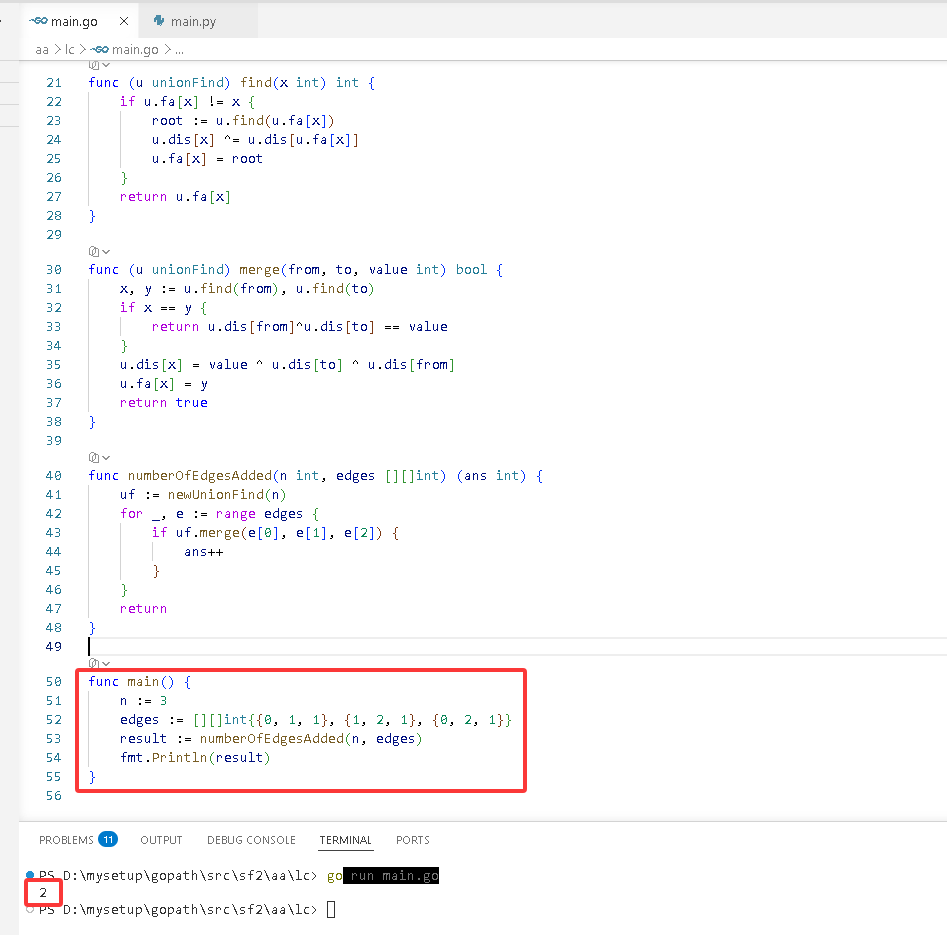Screen dimensions: 947x935
Task: Close the main.go editor tab
Action: (x=124, y=21)
